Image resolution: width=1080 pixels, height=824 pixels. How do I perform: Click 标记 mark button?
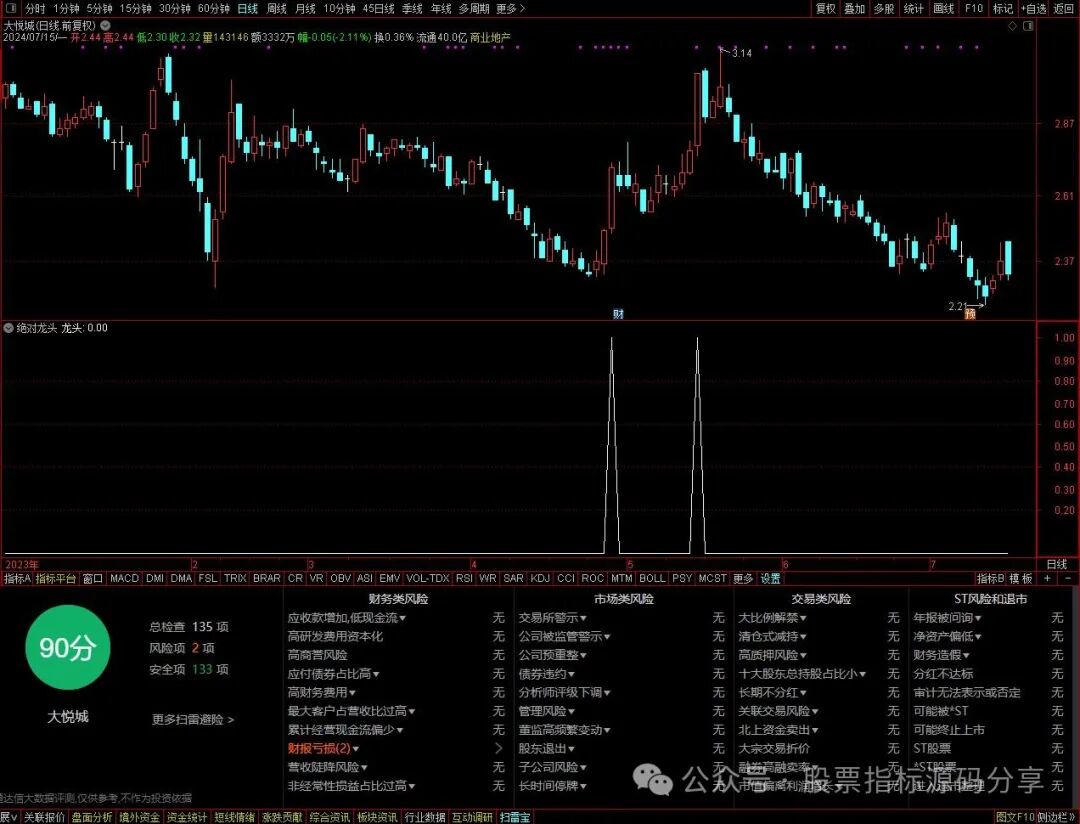coord(1003,8)
